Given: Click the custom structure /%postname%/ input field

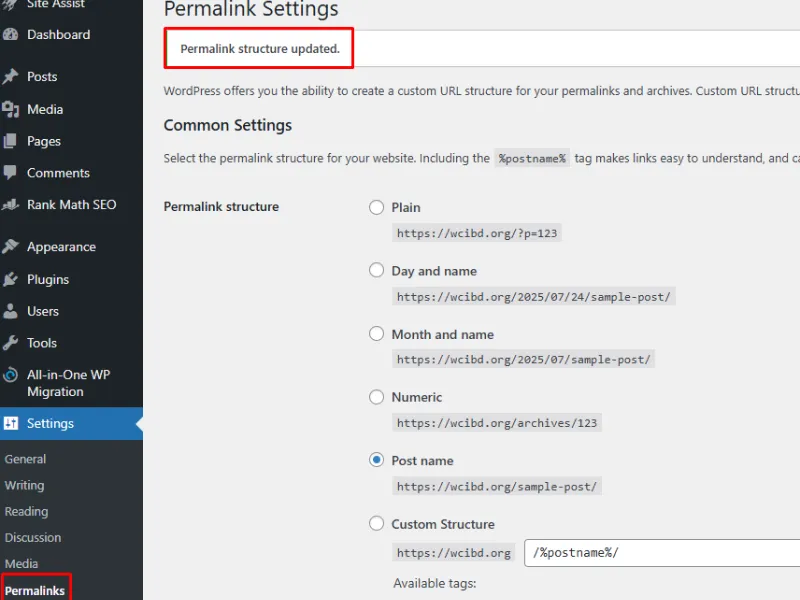Looking at the screenshot, I should pos(662,553).
